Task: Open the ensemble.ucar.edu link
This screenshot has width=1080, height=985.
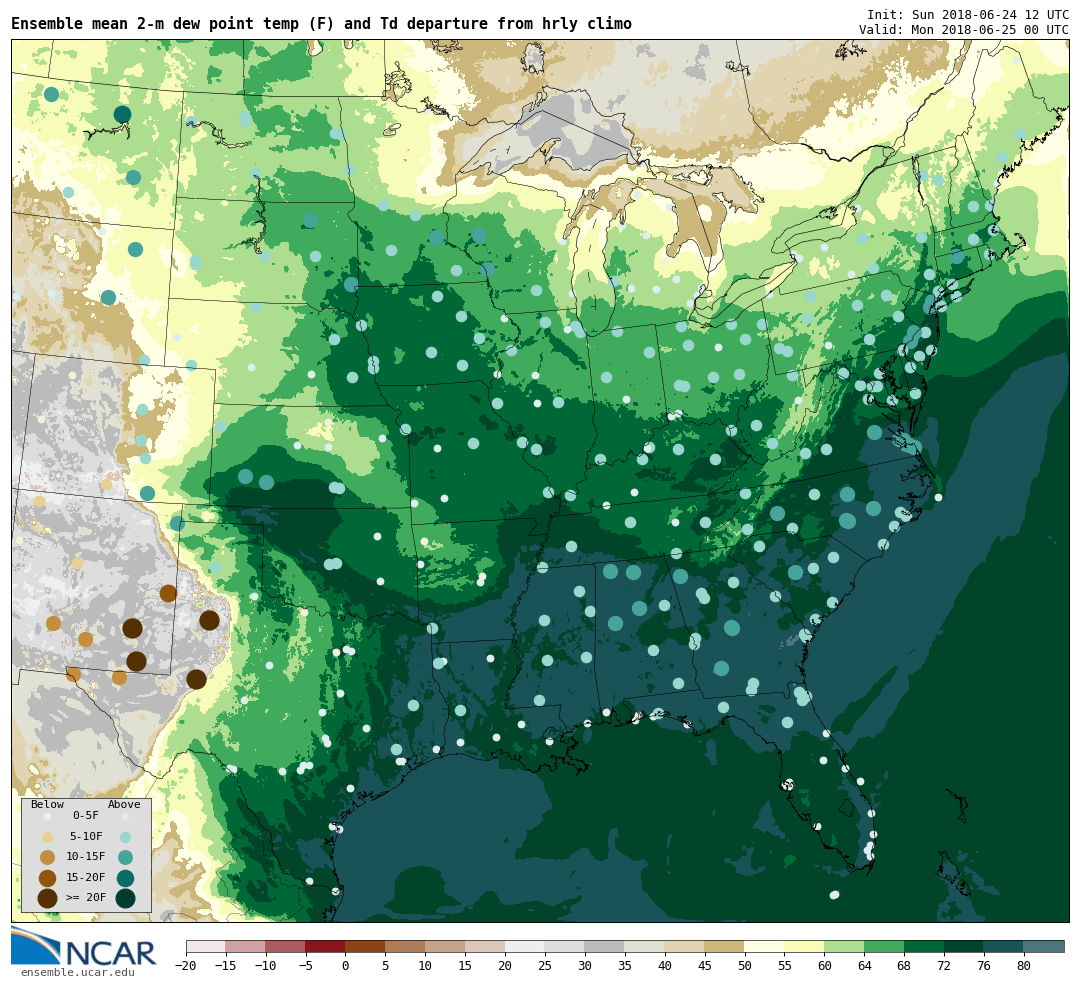Action: 78,973
